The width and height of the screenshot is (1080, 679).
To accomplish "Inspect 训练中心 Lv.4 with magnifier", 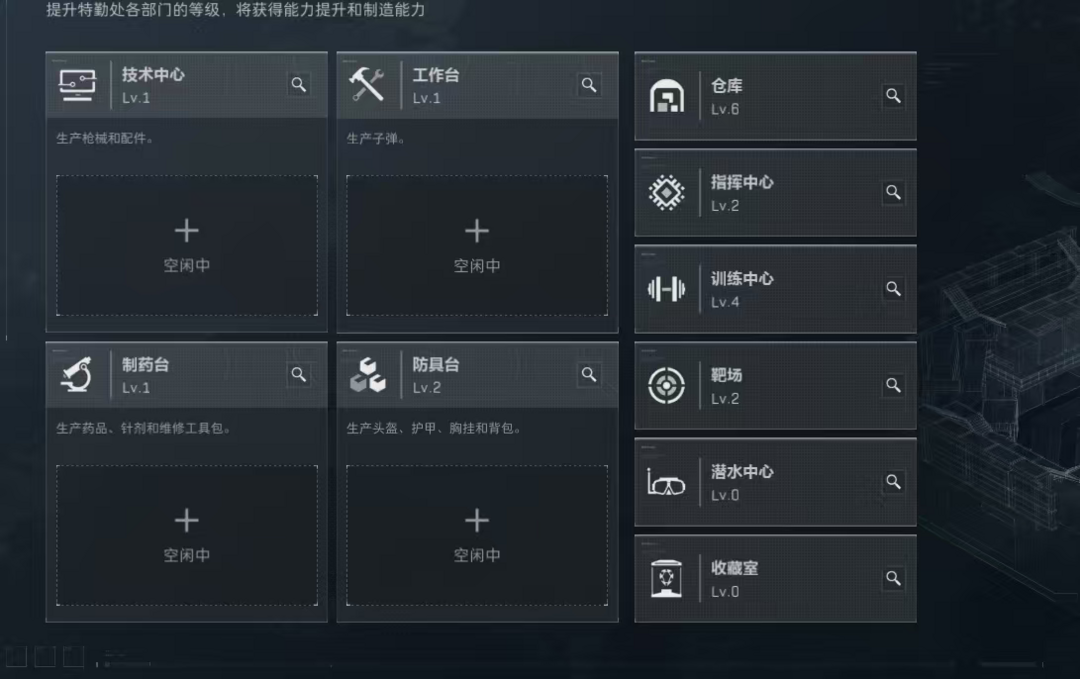I will [893, 289].
